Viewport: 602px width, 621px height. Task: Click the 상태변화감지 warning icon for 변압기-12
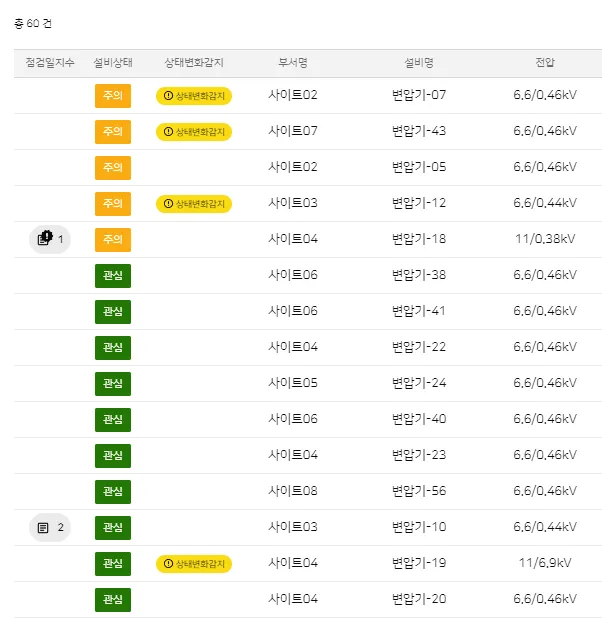tap(168, 204)
